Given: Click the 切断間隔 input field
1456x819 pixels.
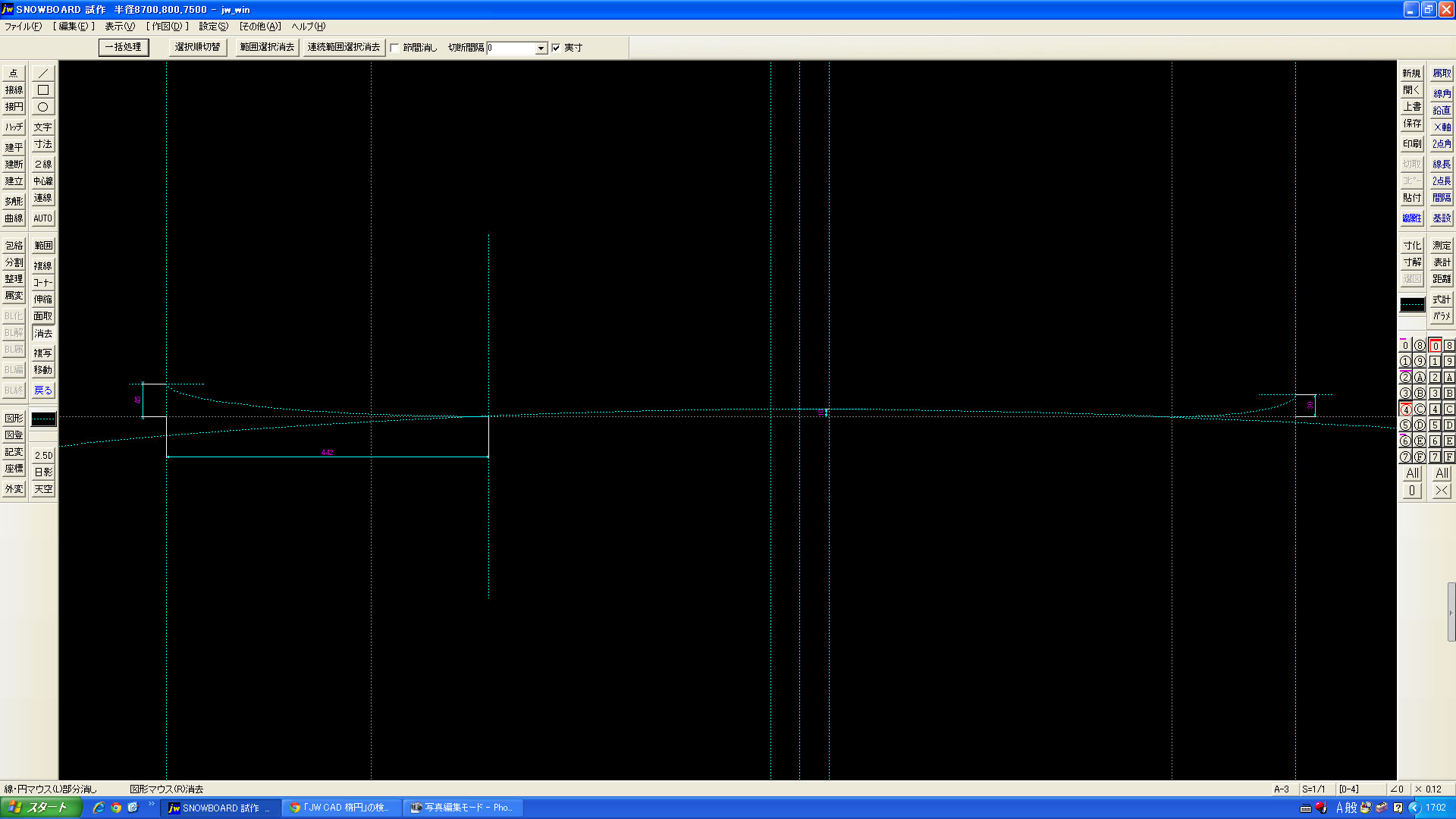Looking at the screenshot, I should [x=511, y=49].
